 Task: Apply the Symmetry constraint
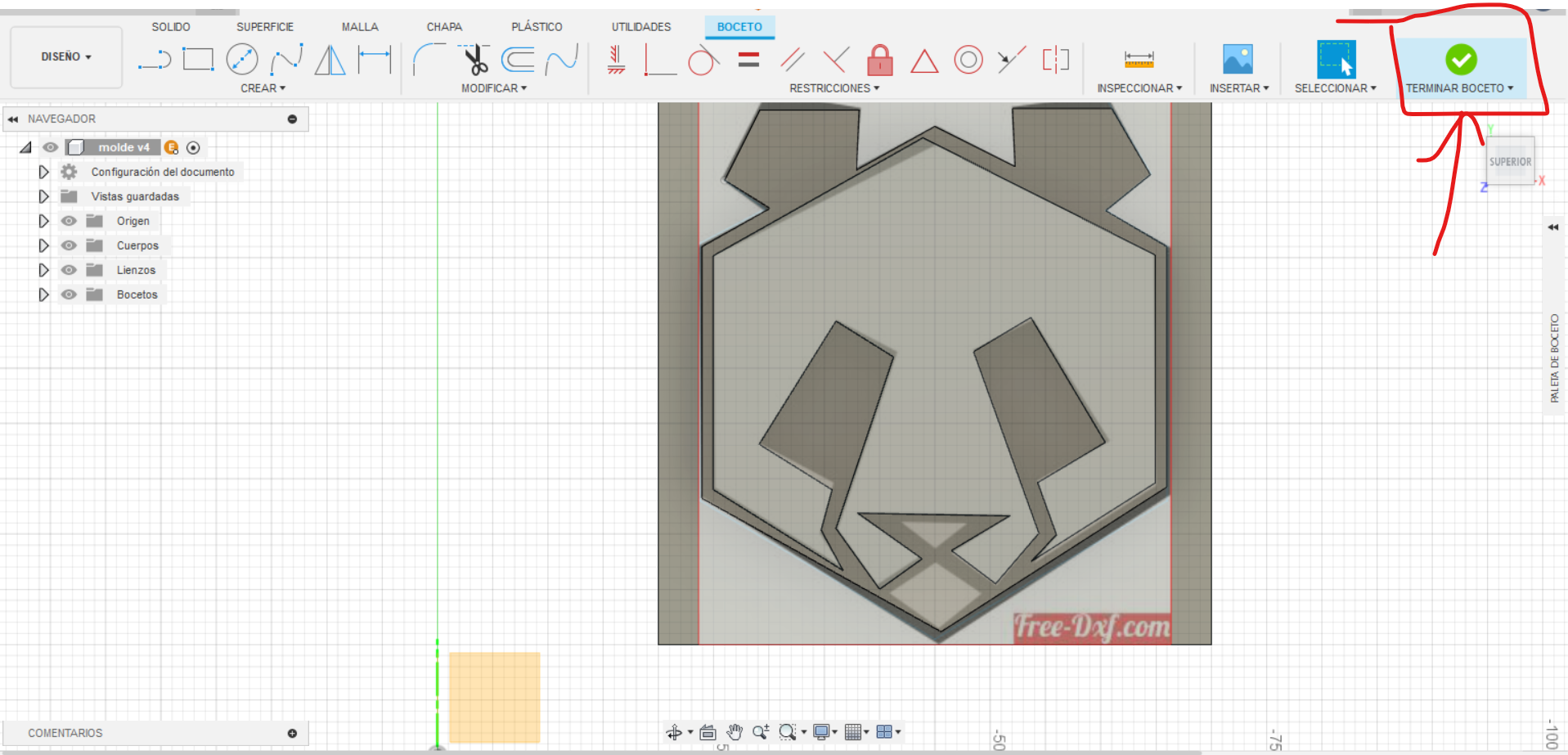click(1056, 60)
